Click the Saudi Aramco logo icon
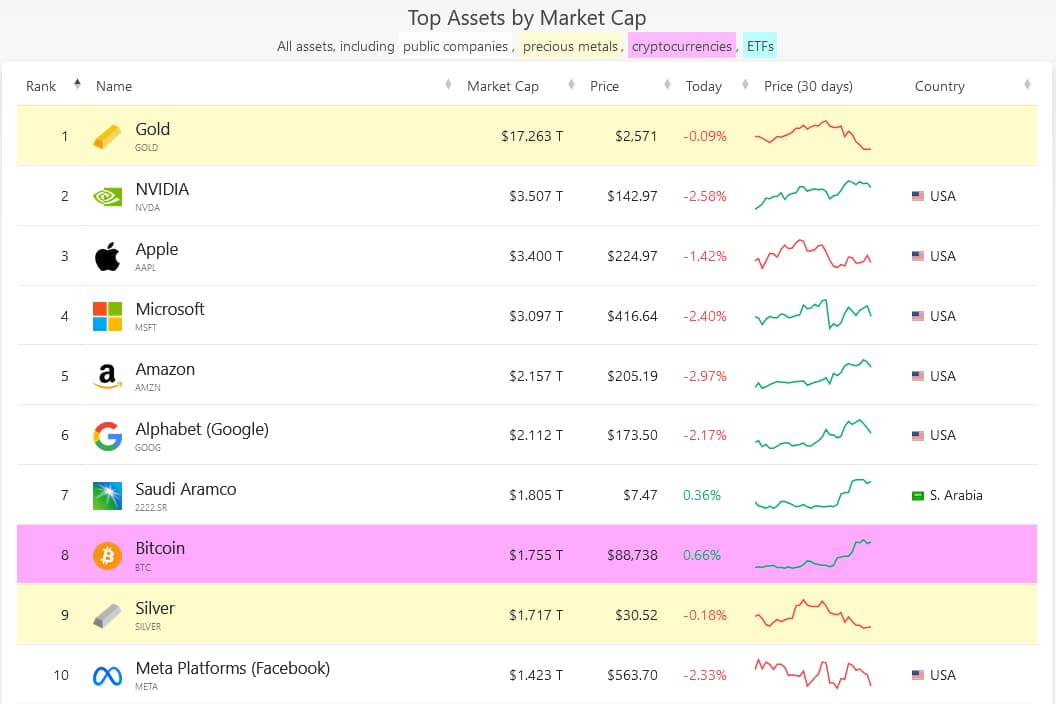 click(x=107, y=496)
